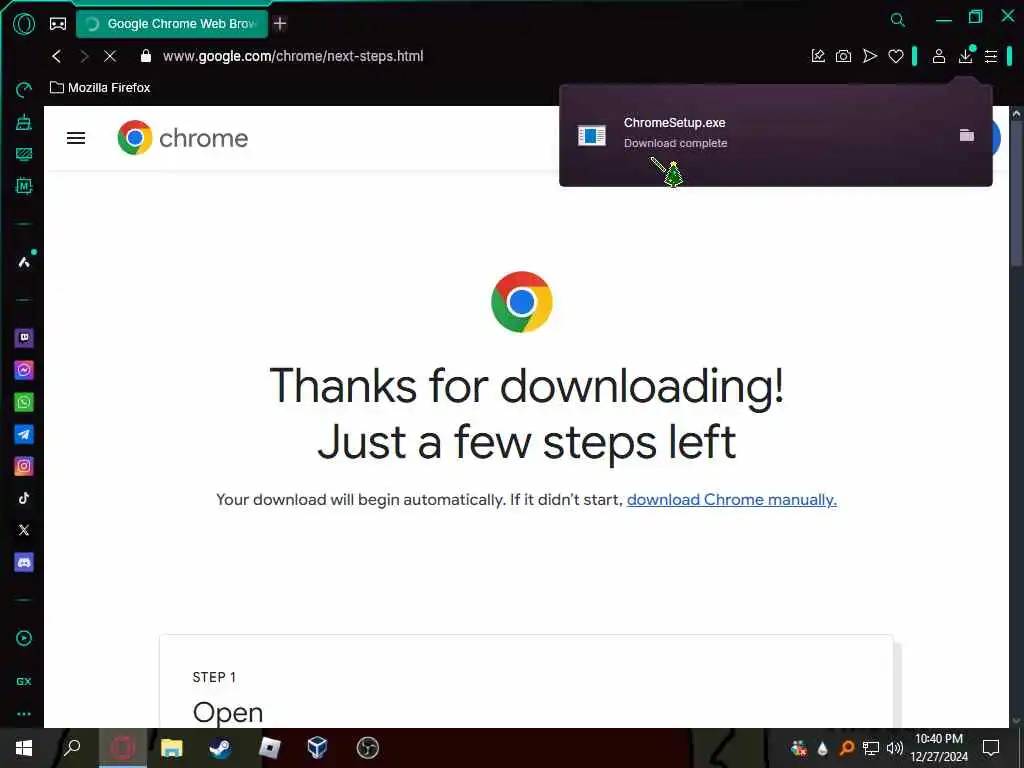Show ChromeSetup.exe in folder
The height and width of the screenshot is (768, 1024).
point(967,135)
